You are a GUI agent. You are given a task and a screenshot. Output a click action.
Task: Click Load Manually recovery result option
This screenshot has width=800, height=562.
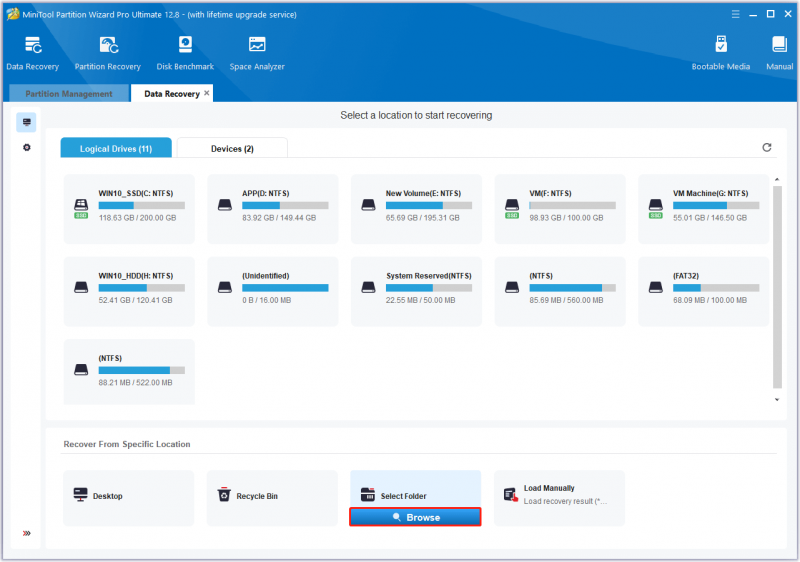pyautogui.click(x=559, y=497)
